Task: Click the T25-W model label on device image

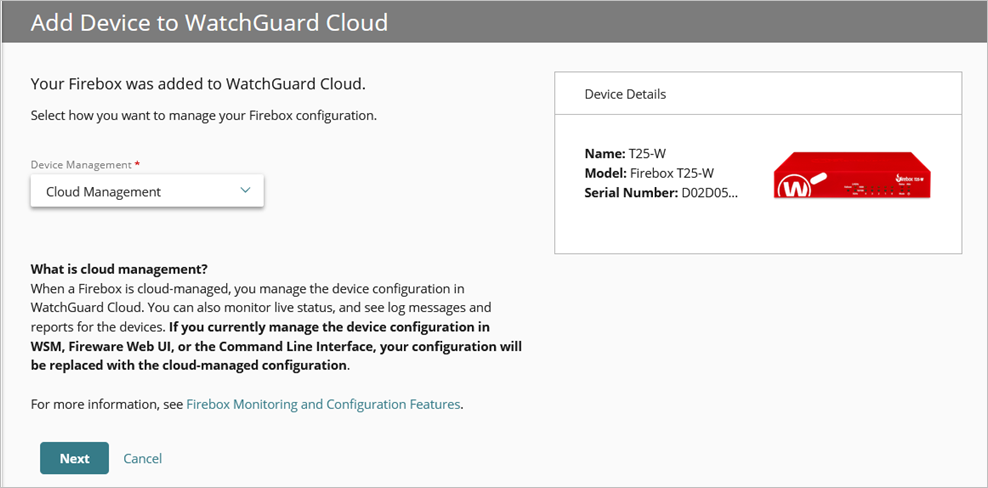Action: 914,177
